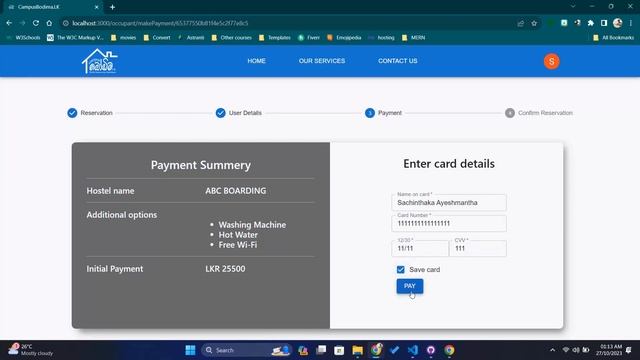
Task: Open a new browser tab
Action: point(112,7)
